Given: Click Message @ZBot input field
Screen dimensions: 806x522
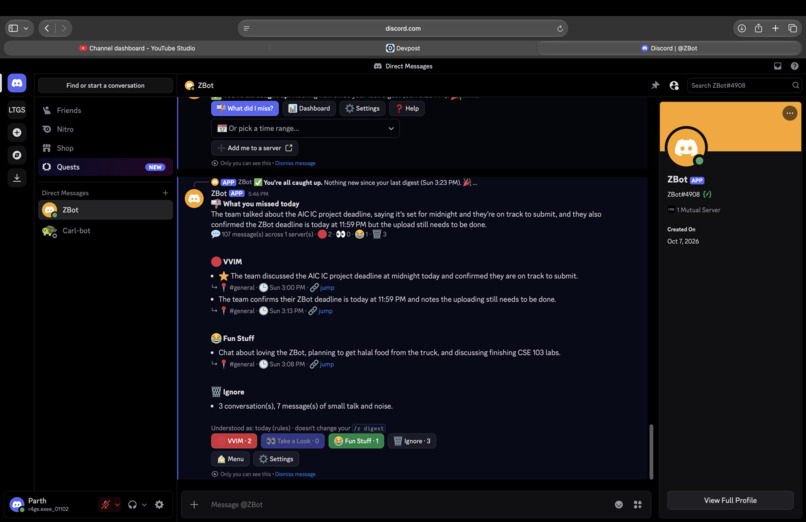Looking at the screenshot, I should (406, 505).
